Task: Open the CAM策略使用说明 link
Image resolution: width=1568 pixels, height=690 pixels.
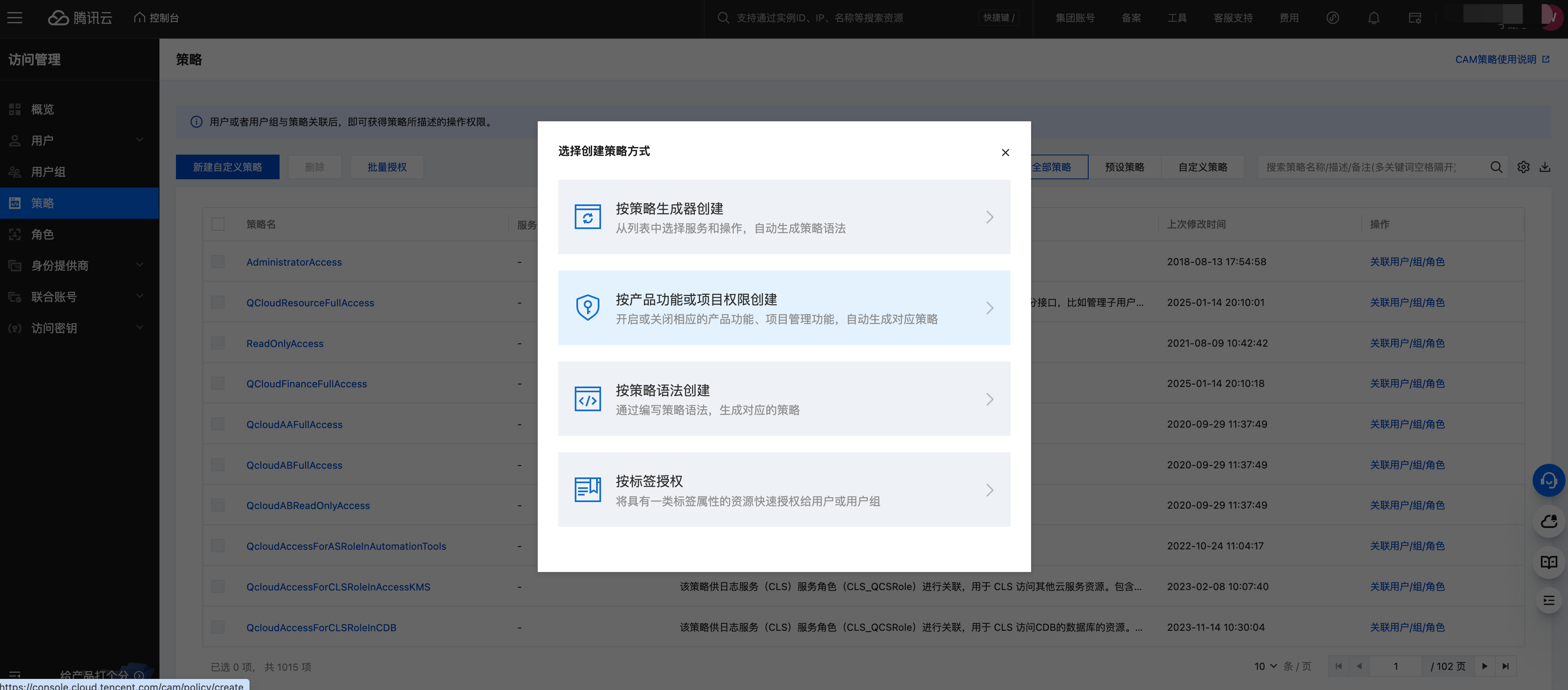Action: pyautogui.click(x=1502, y=59)
